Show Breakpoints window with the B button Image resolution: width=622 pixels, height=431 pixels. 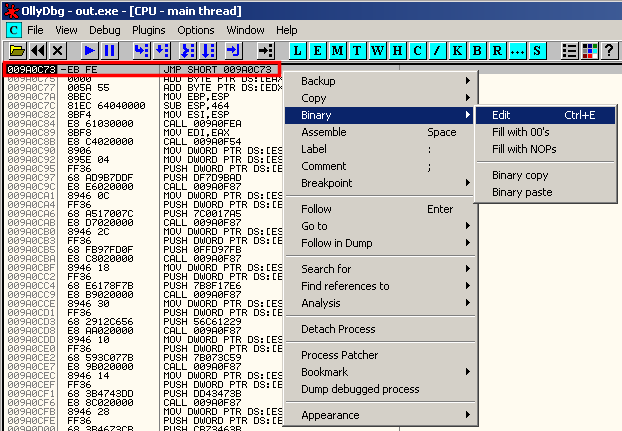[477, 50]
